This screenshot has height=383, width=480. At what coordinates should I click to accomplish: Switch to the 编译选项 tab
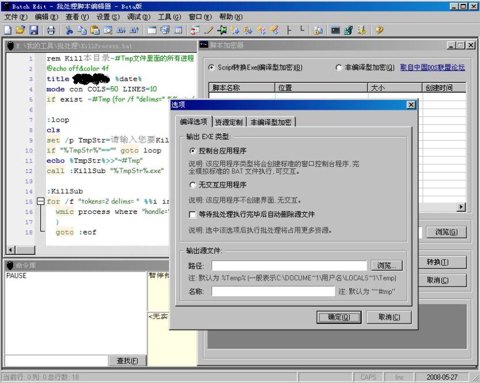pos(194,122)
